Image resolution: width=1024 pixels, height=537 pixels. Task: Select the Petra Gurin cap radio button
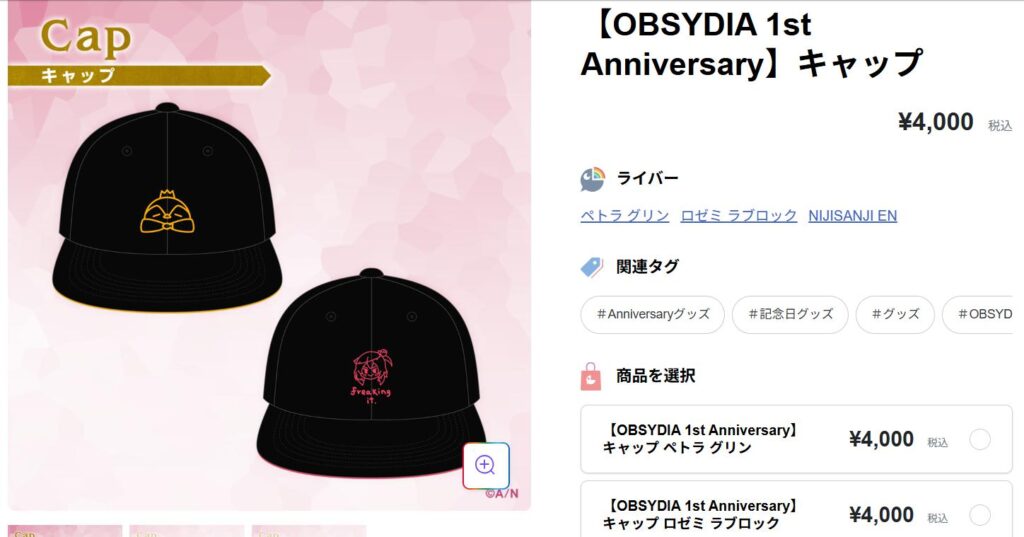click(980, 440)
